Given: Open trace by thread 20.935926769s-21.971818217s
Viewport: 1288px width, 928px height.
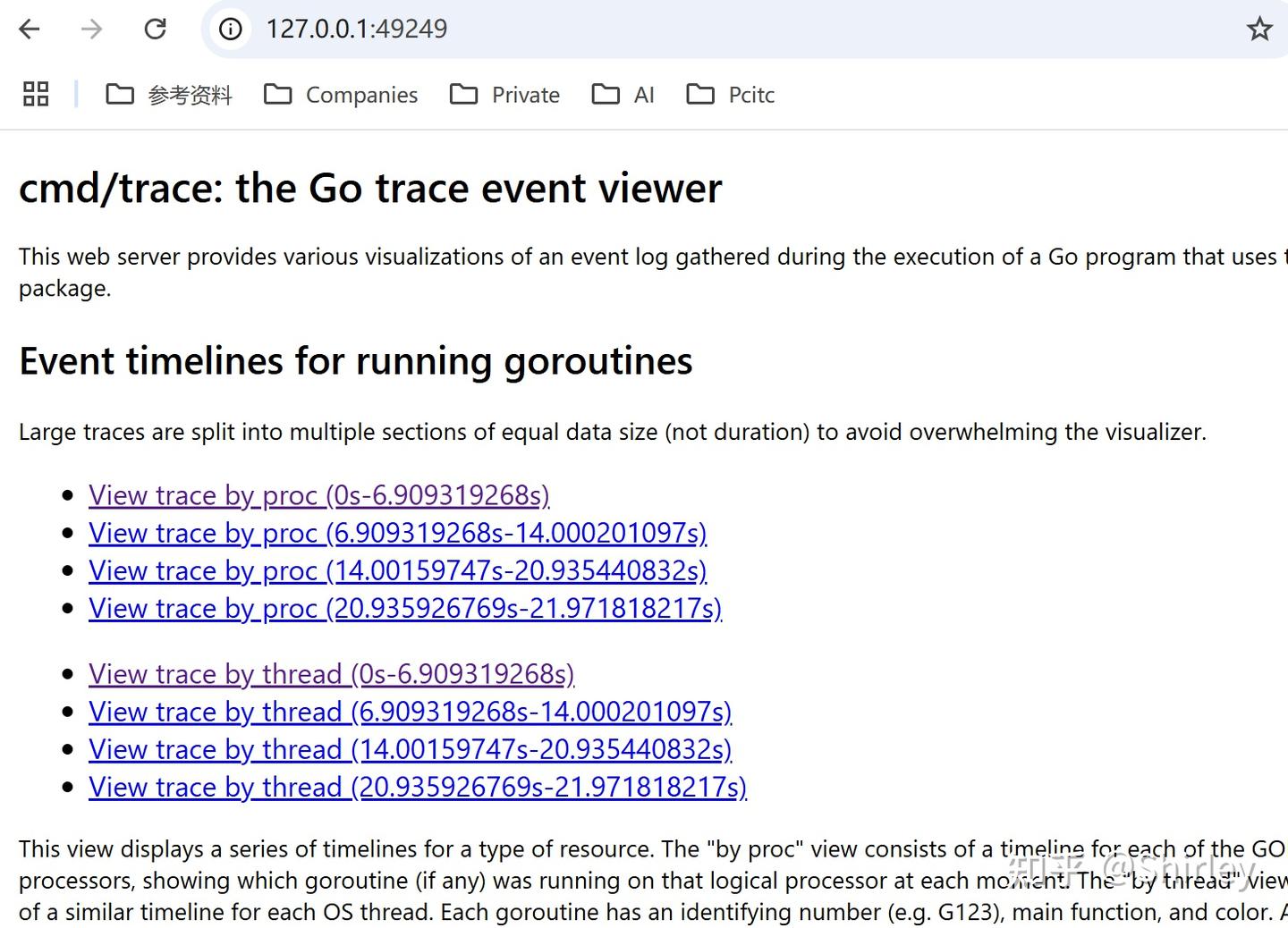Looking at the screenshot, I should [x=417, y=787].
